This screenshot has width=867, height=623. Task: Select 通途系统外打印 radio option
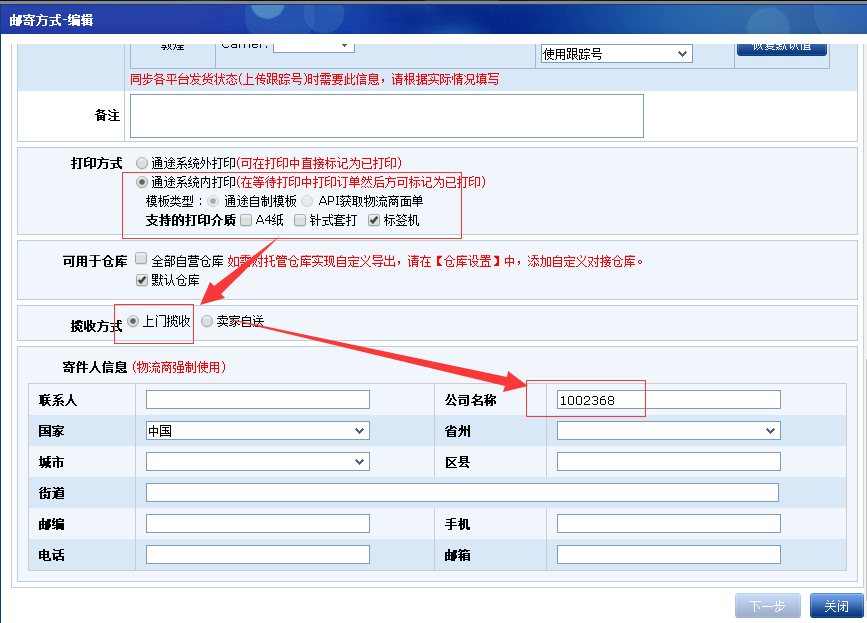pos(141,163)
